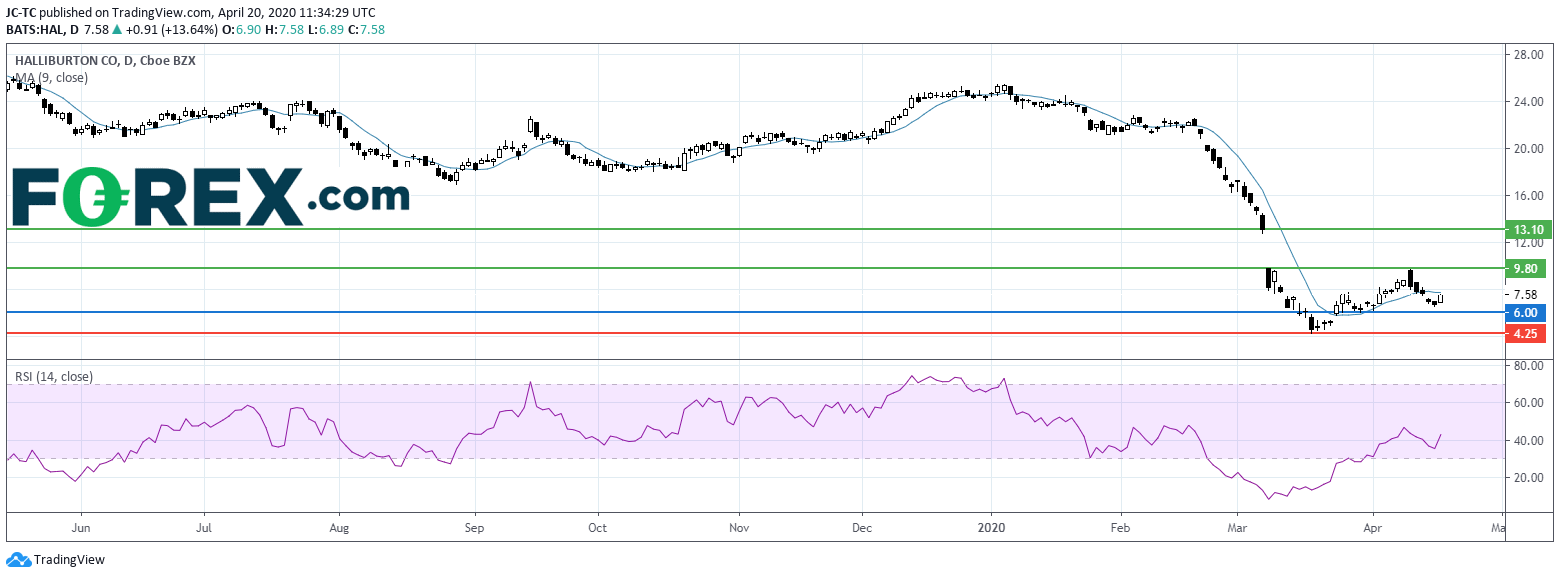Click the Nov label on time axis
1560x578 pixels.
coord(738,526)
